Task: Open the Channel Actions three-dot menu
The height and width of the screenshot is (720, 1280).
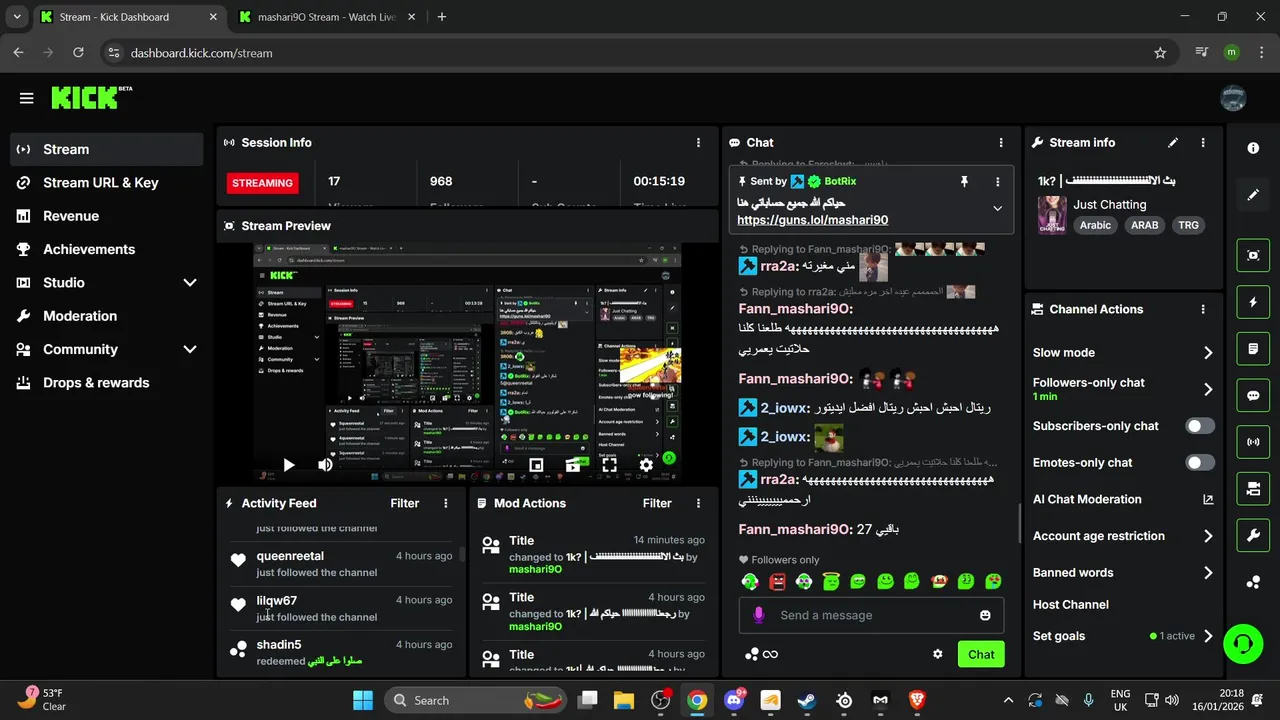Action: point(1203,310)
